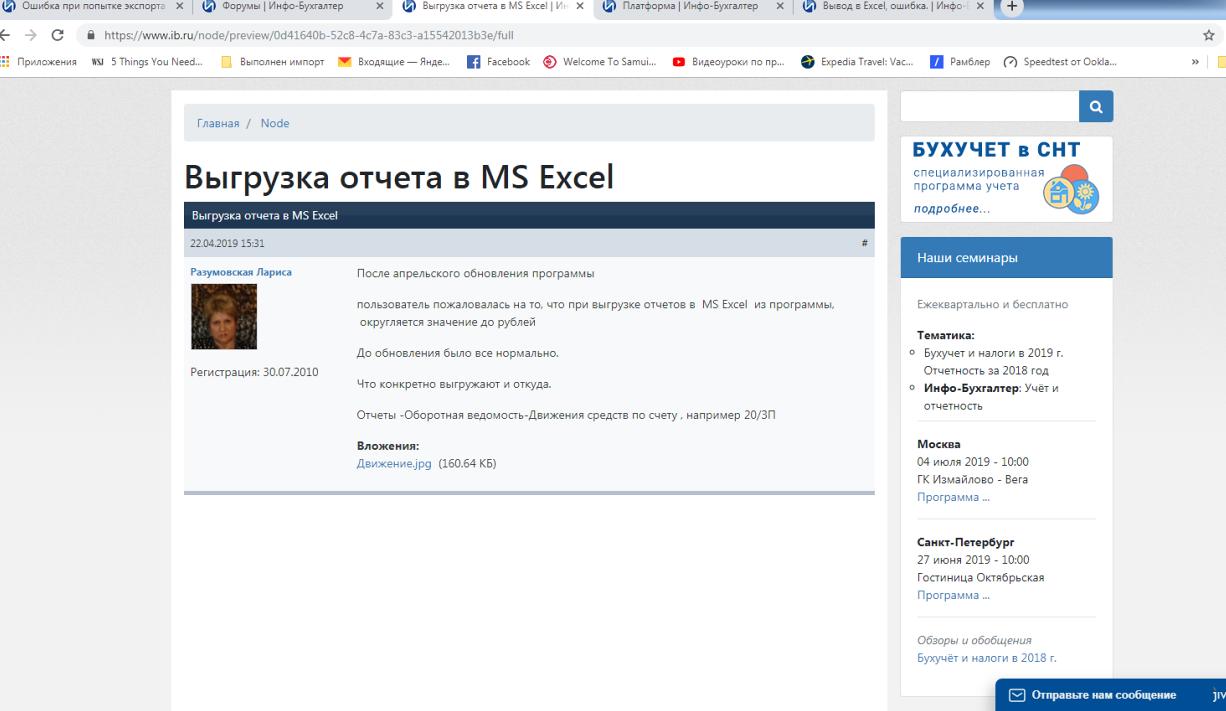Open the 'Программа ...' link for Москва
This screenshot has height=711, width=1226.
(x=953, y=497)
